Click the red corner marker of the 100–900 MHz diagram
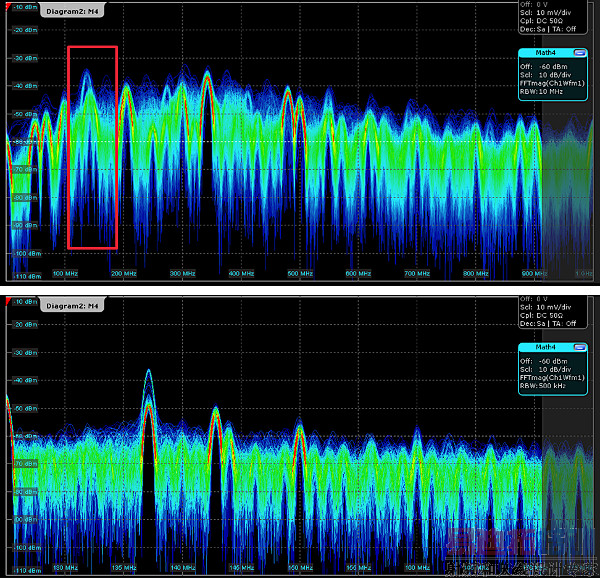Viewport: 600px width, 579px height. 8,7
